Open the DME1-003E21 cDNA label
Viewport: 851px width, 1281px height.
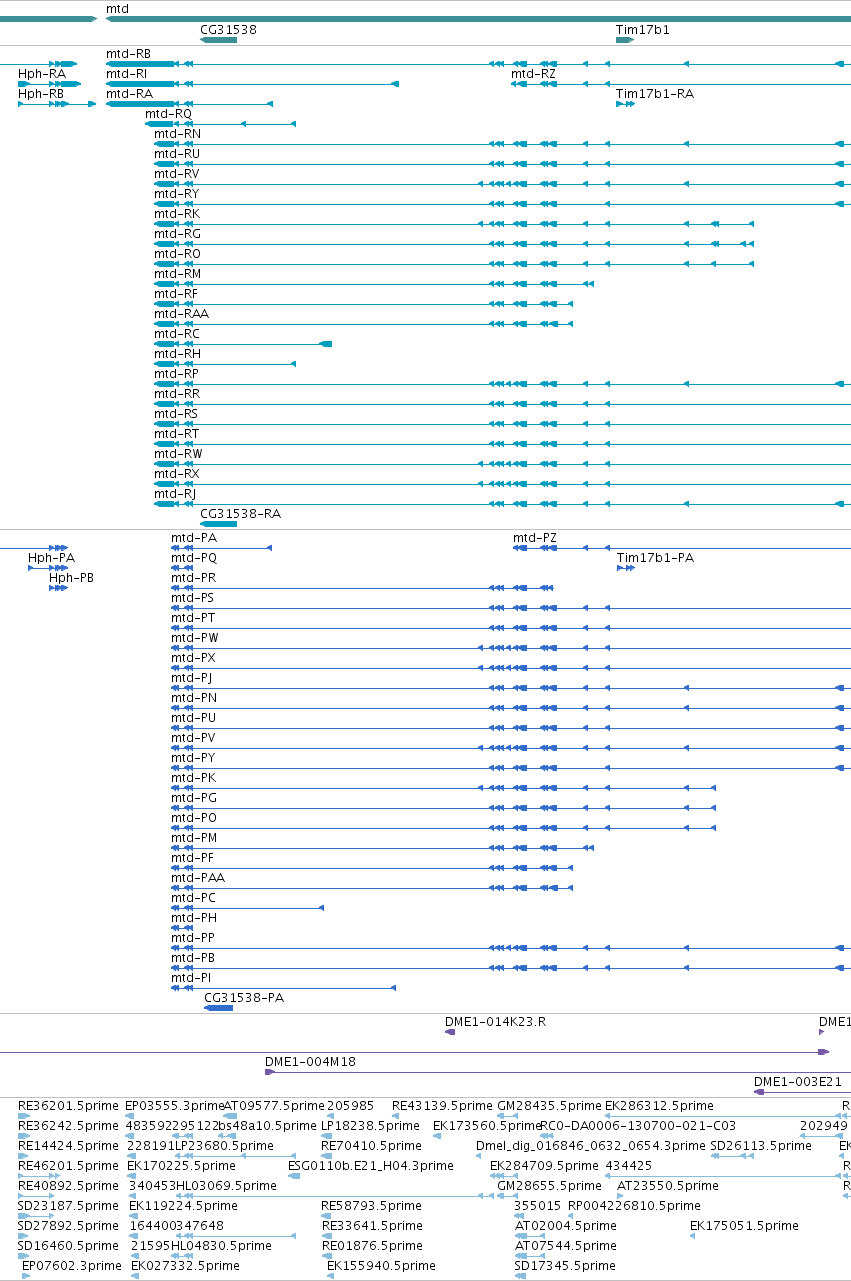click(797, 1082)
